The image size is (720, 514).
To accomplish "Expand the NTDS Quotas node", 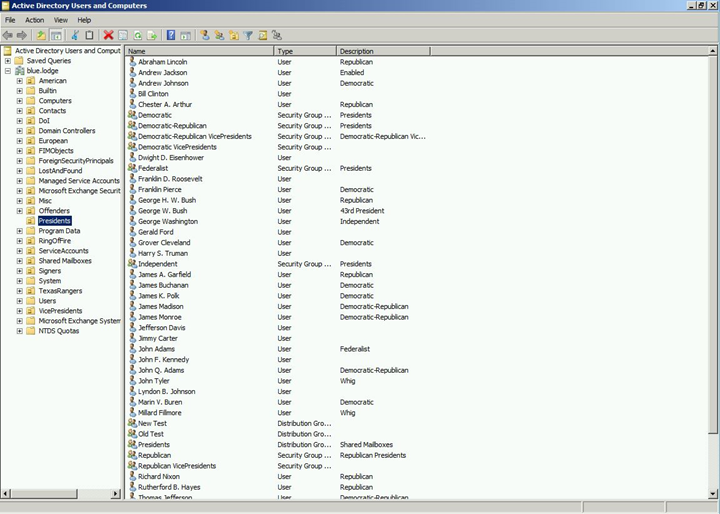I will click(20, 331).
